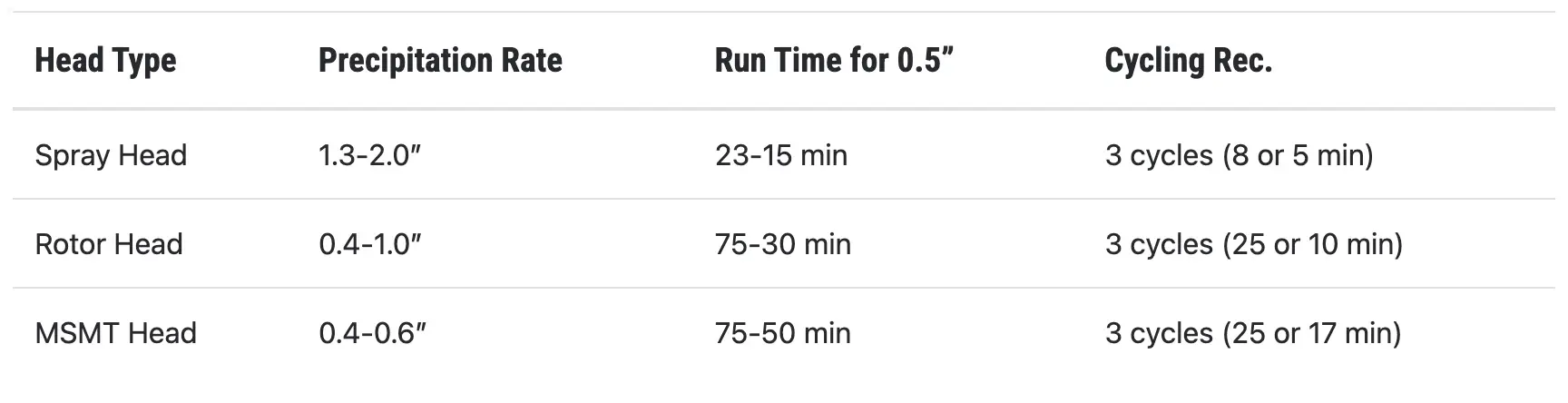Click the divider between Spray and Rotor rows
Screen dimensions: 1568x403
[x=784, y=199]
